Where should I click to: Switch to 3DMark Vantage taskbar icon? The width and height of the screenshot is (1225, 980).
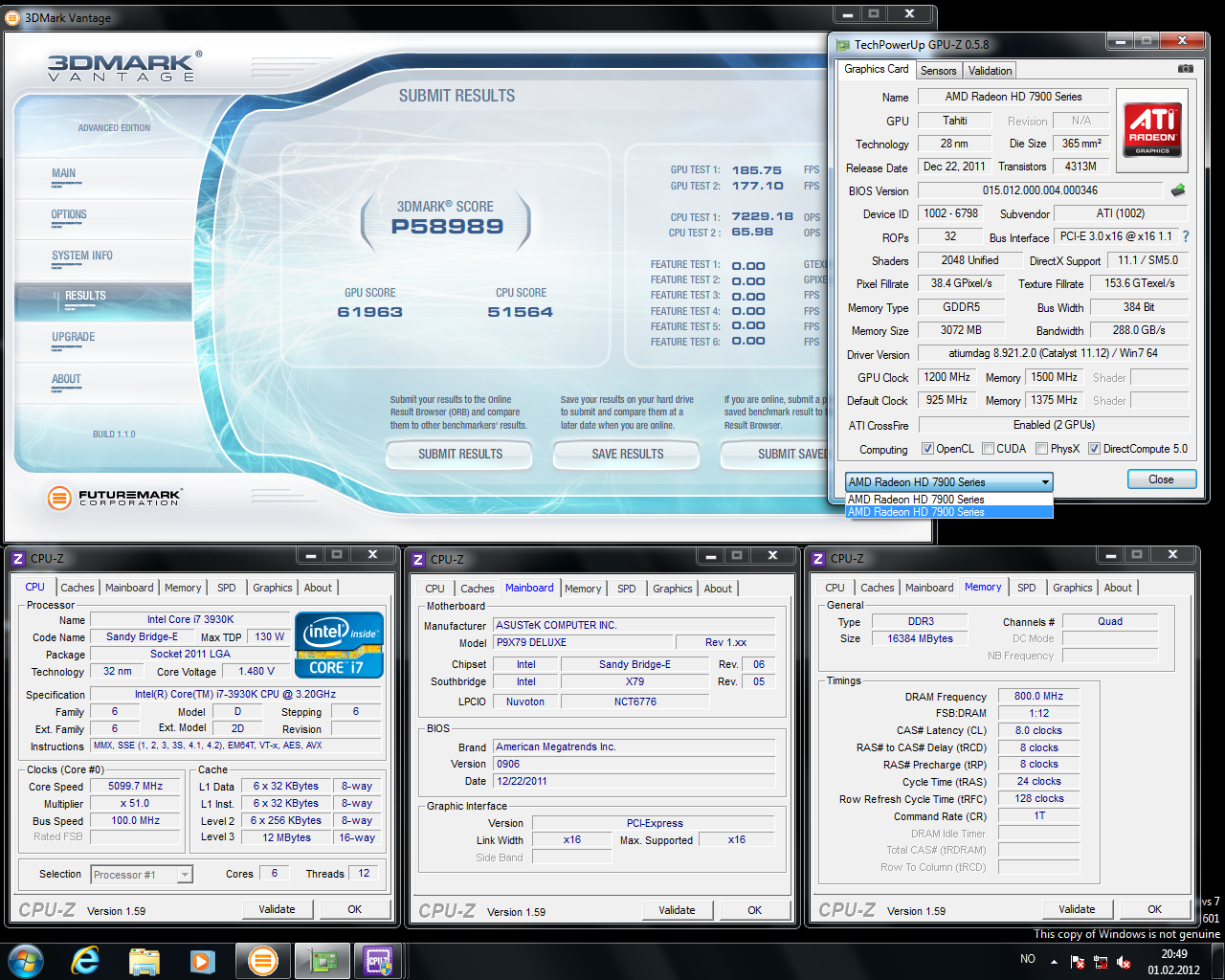click(262, 960)
